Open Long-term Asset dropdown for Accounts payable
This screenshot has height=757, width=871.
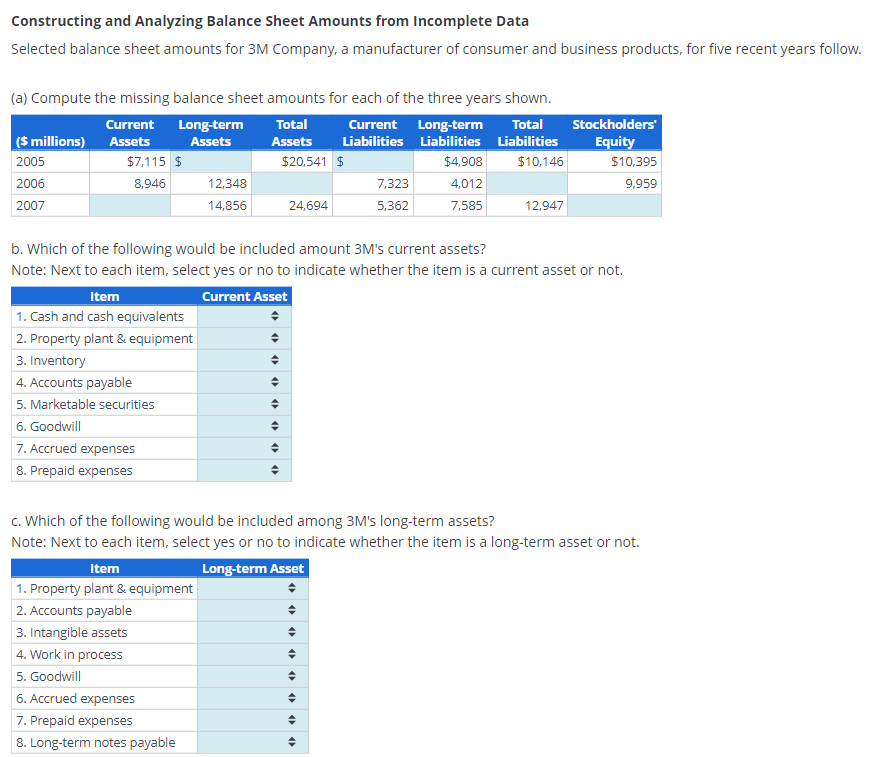pos(253,610)
